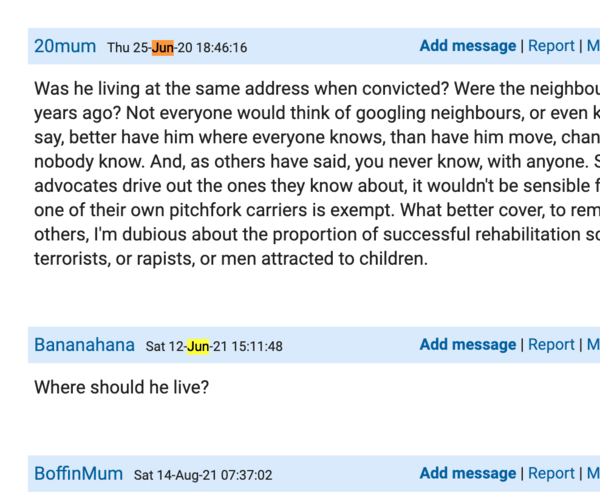600x504 pixels.
Task: Report the post by Bananahana
Action: click(x=551, y=345)
